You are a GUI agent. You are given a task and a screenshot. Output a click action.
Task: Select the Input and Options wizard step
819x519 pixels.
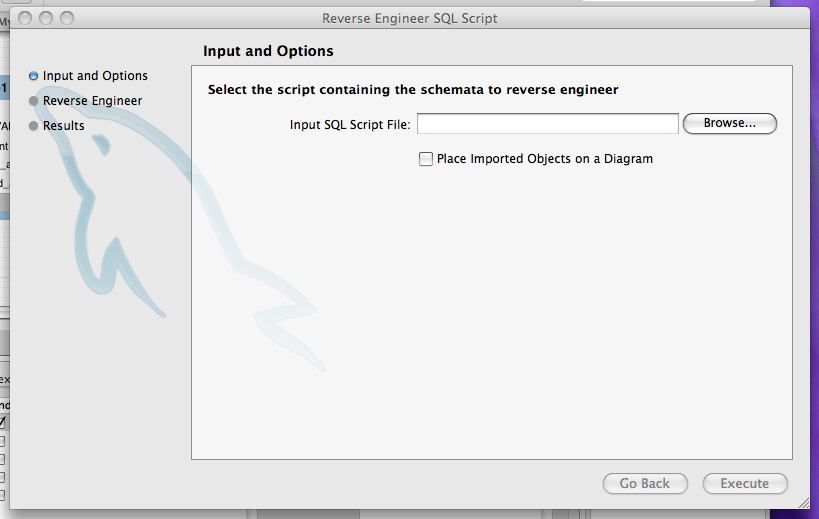tap(95, 76)
